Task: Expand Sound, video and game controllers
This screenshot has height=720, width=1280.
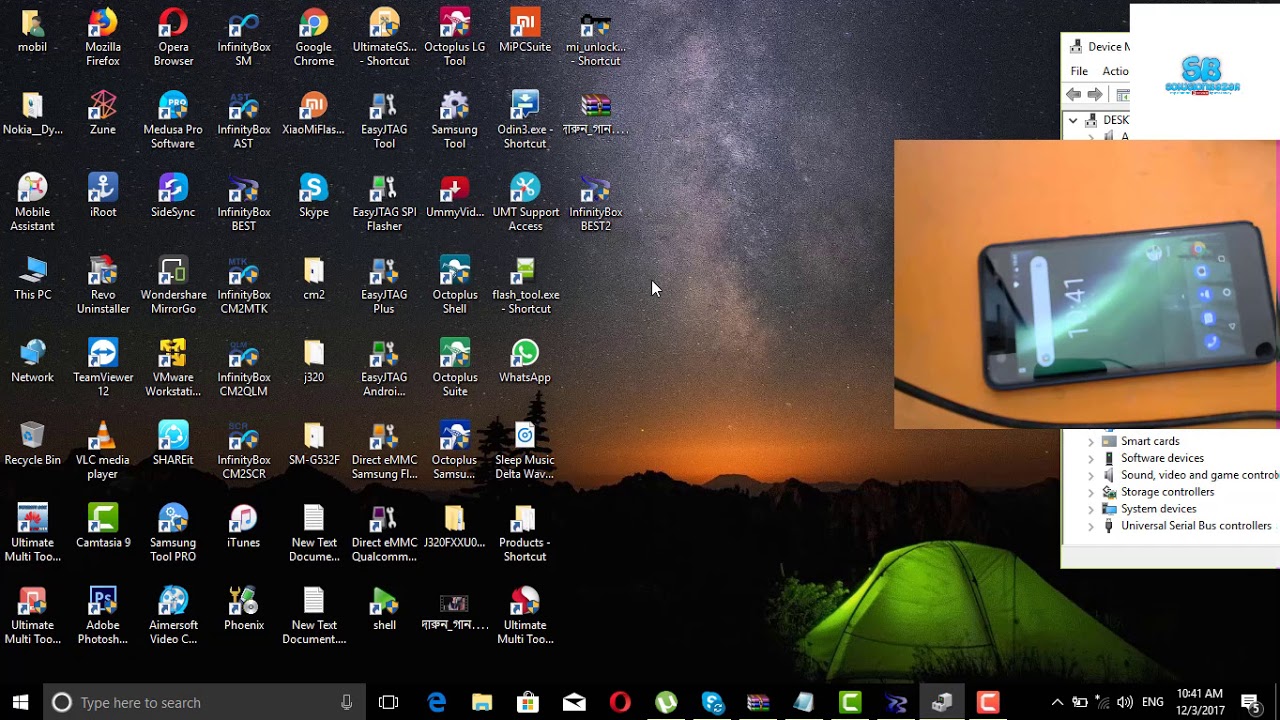Action: [x=1091, y=475]
